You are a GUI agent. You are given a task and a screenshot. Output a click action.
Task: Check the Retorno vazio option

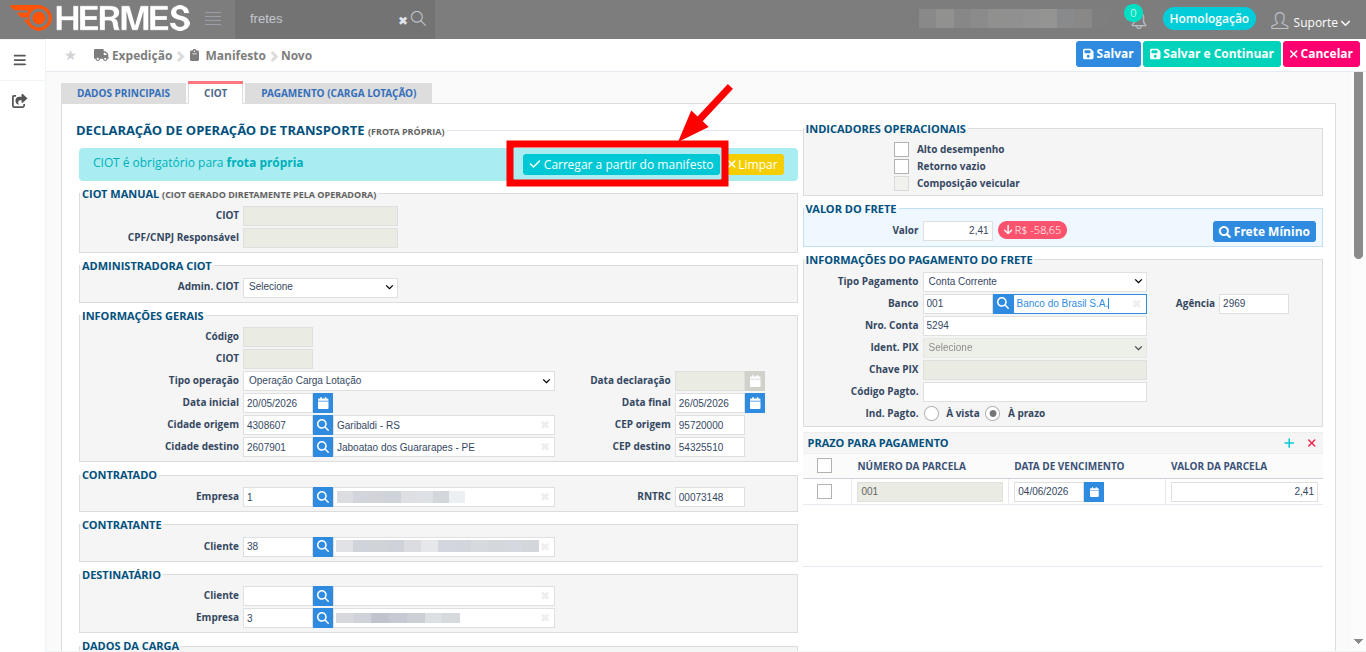(x=901, y=166)
